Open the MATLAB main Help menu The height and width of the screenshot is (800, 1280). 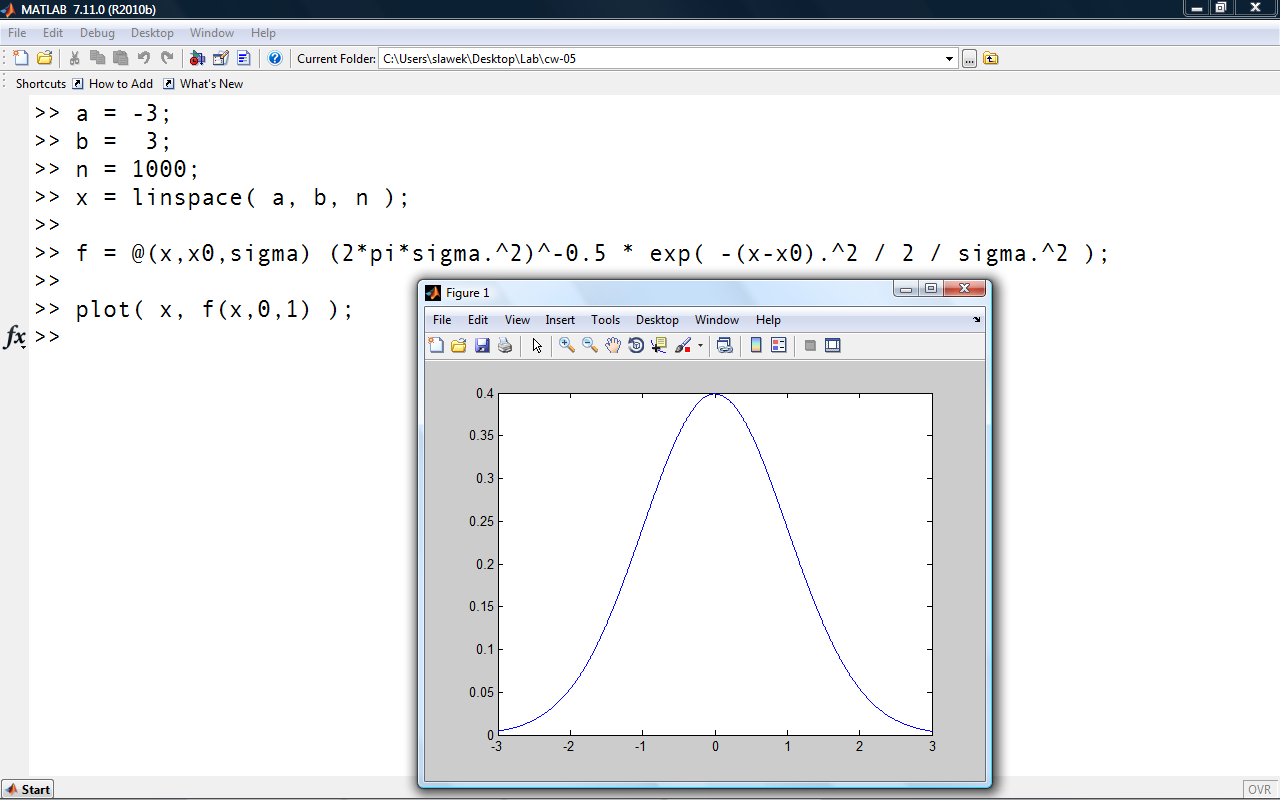[263, 33]
